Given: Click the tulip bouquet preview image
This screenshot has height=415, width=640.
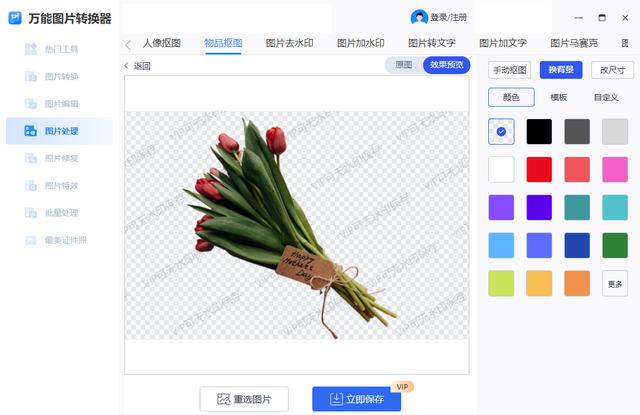Looking at the screenshot, I should click(x=297, y=225).
